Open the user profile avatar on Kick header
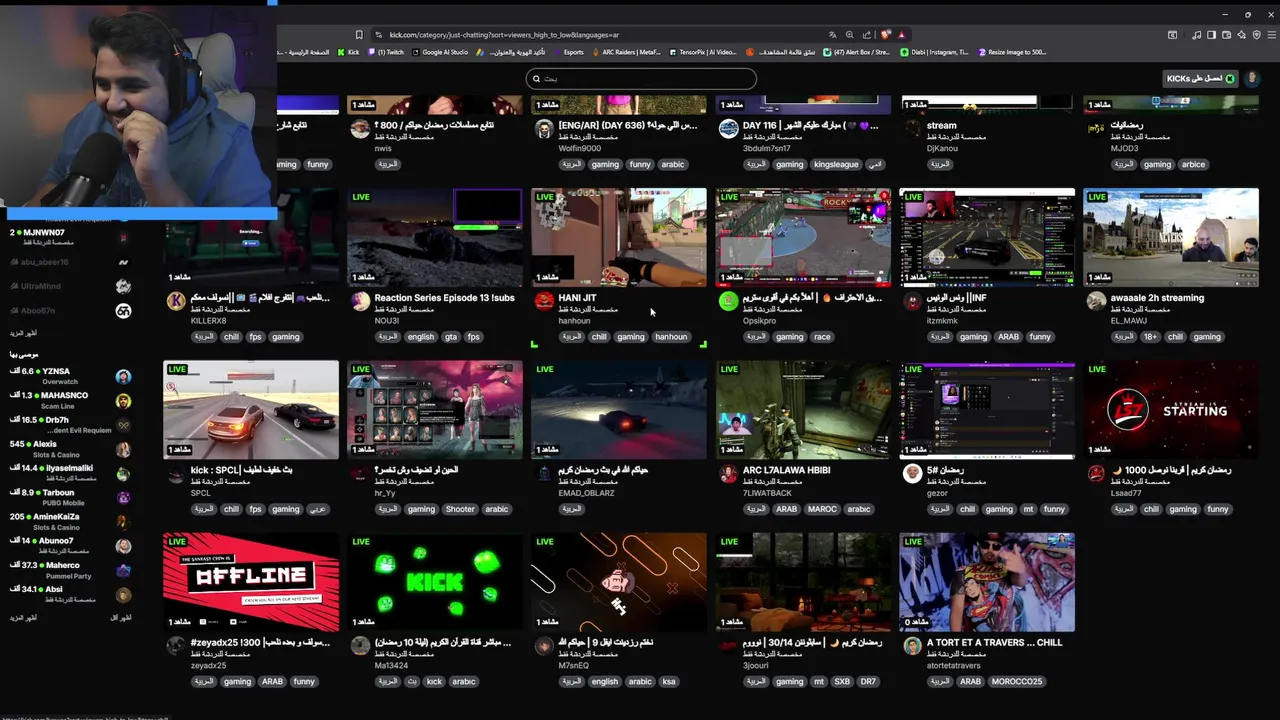The image size is (1280, 720). tap(1251, 78)
